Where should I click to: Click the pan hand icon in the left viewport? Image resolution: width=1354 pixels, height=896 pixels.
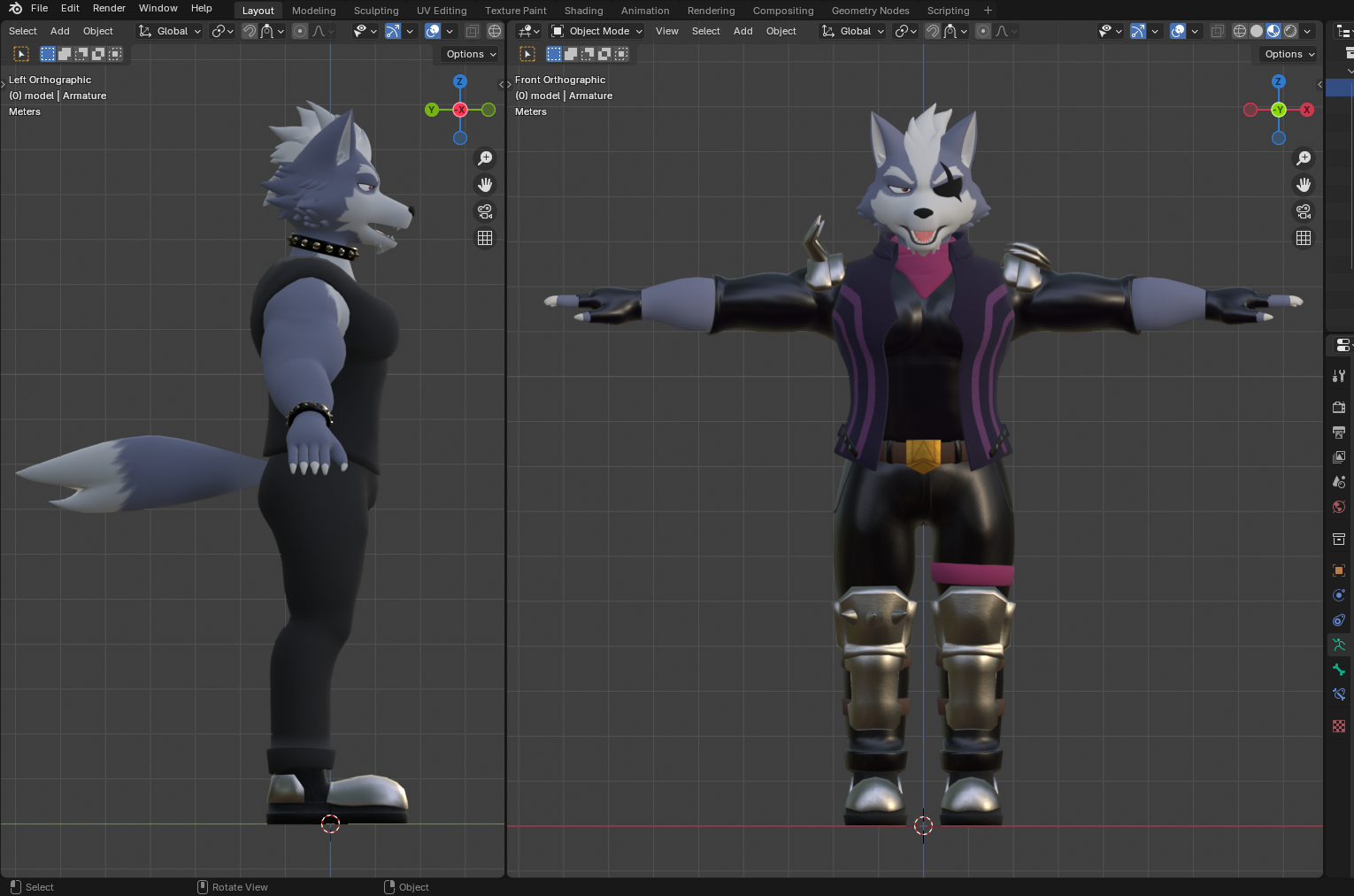coord(485,185)
